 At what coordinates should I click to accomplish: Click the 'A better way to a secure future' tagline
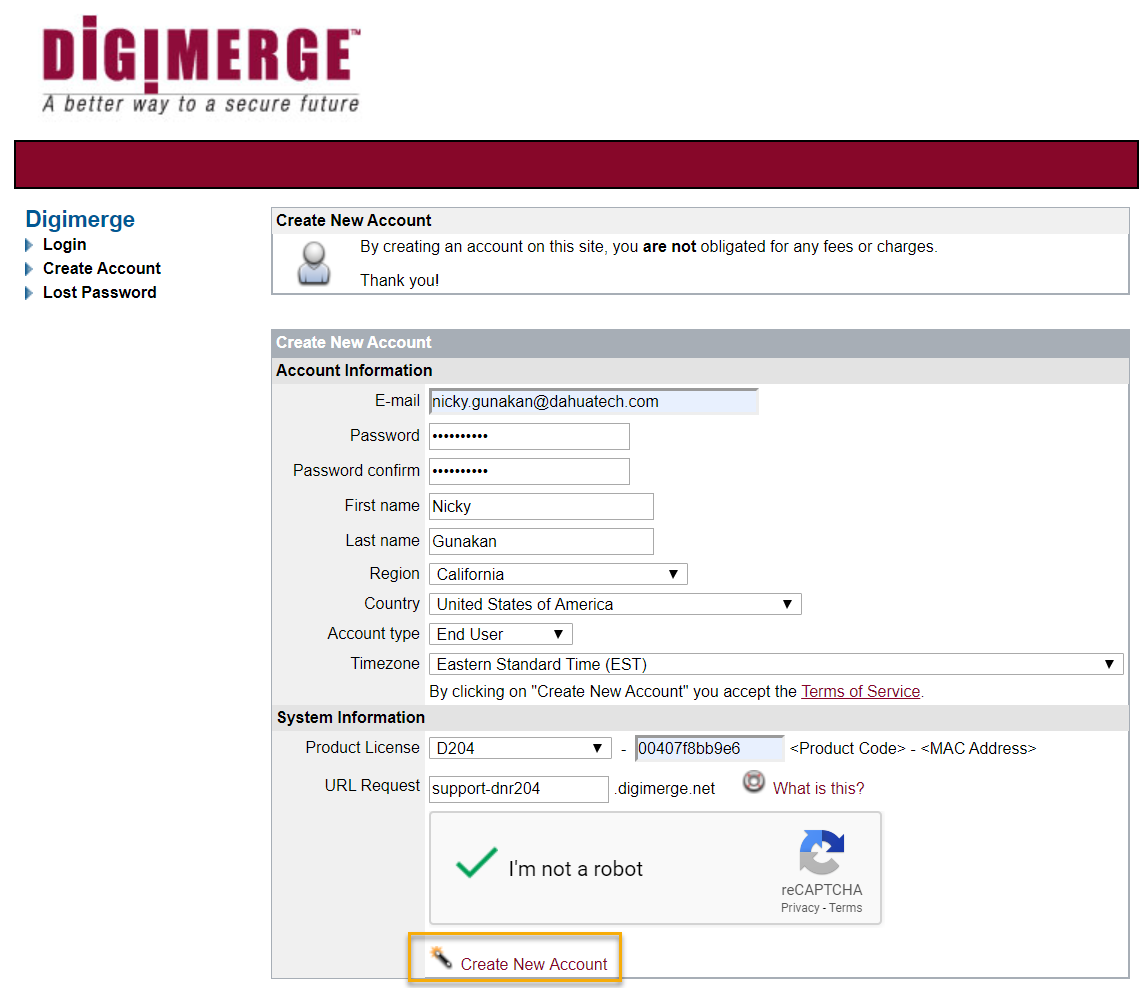pos(201,104)
